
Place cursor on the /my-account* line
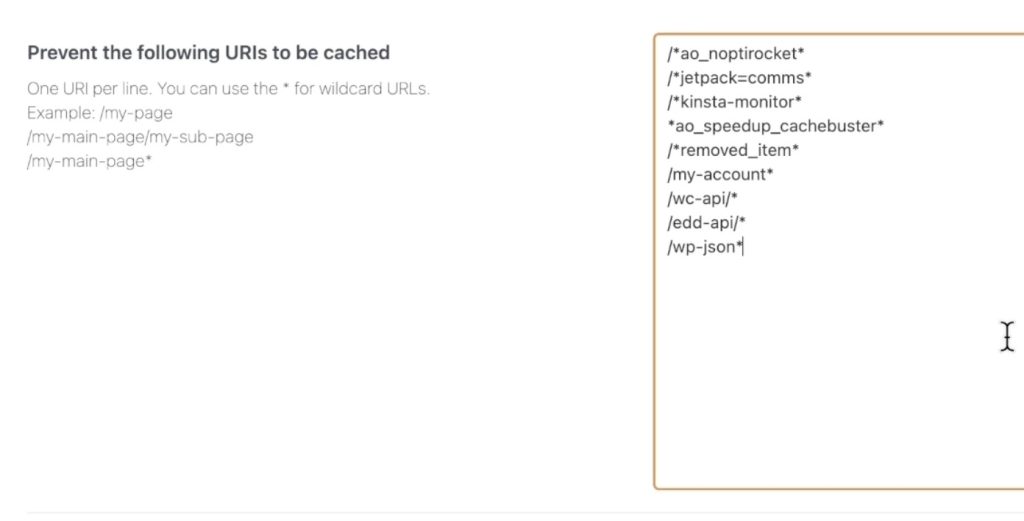tap(720, 174)
